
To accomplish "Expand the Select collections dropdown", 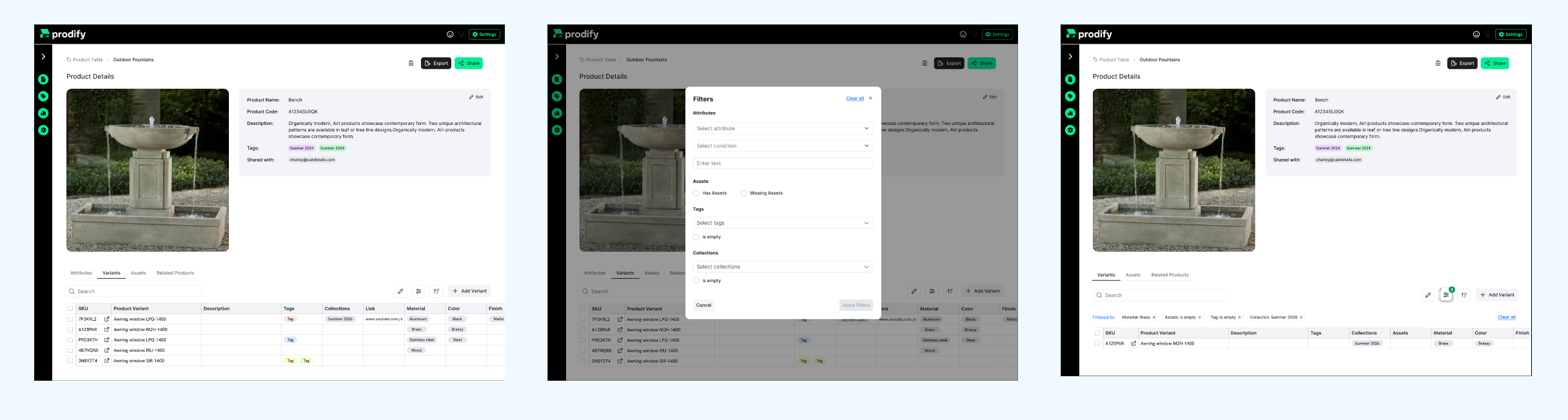I will click(782, 267).
